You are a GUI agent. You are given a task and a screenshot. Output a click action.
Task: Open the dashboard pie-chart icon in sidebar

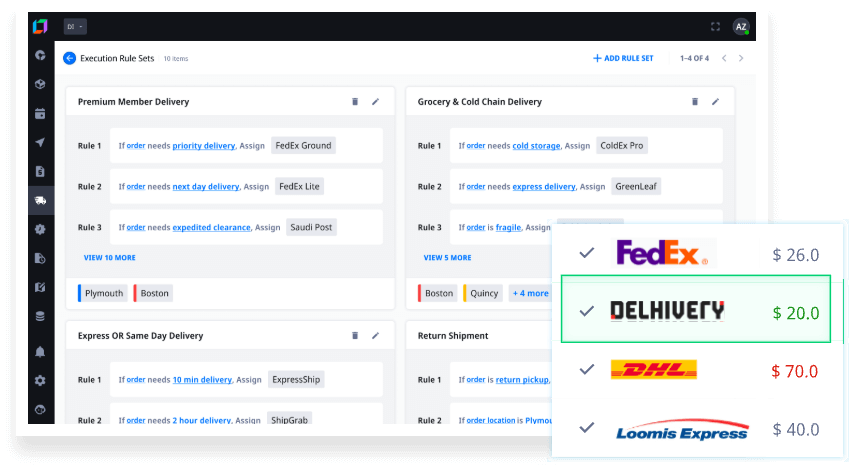point(40,55)
